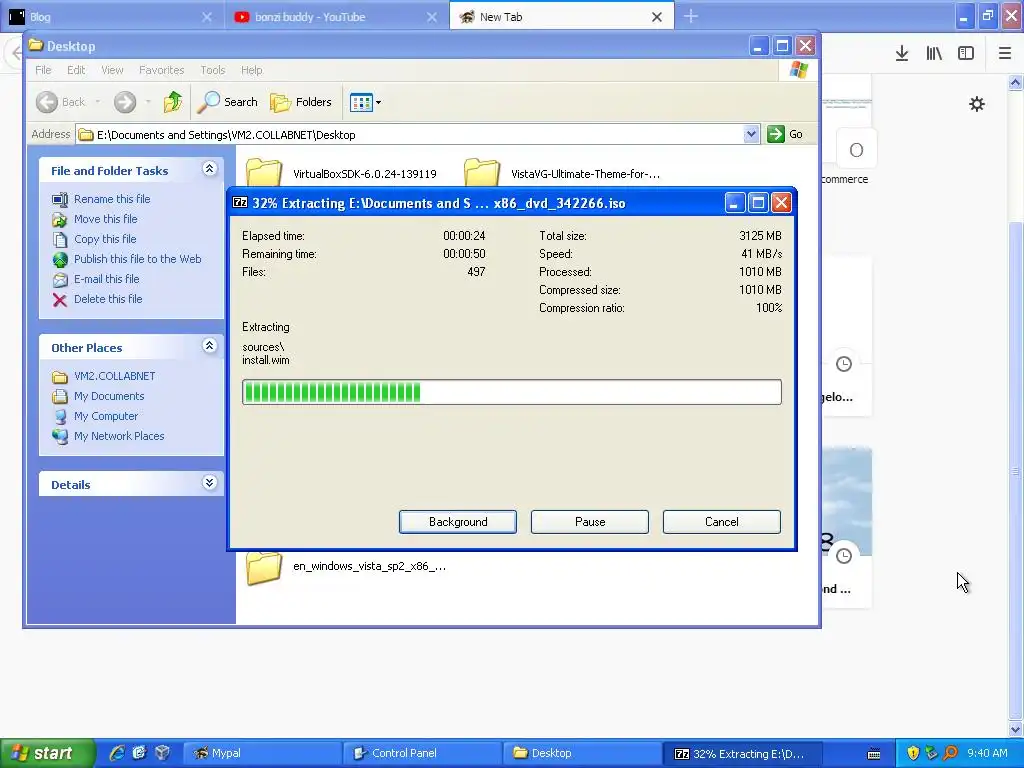This screenshot has height=768, width=1024.
Task: Close the New Tab browser tab
Action: point(657,17)
